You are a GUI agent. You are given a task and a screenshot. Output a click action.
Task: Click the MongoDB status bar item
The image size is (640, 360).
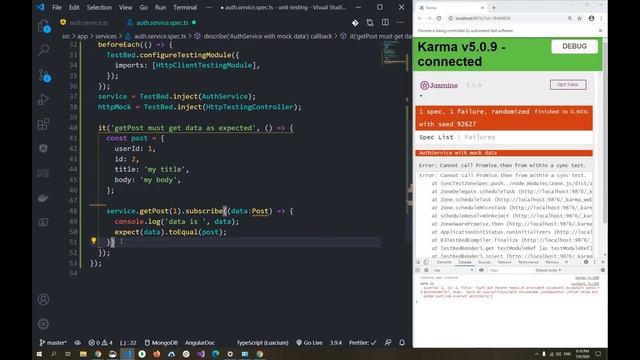point(161,343)
